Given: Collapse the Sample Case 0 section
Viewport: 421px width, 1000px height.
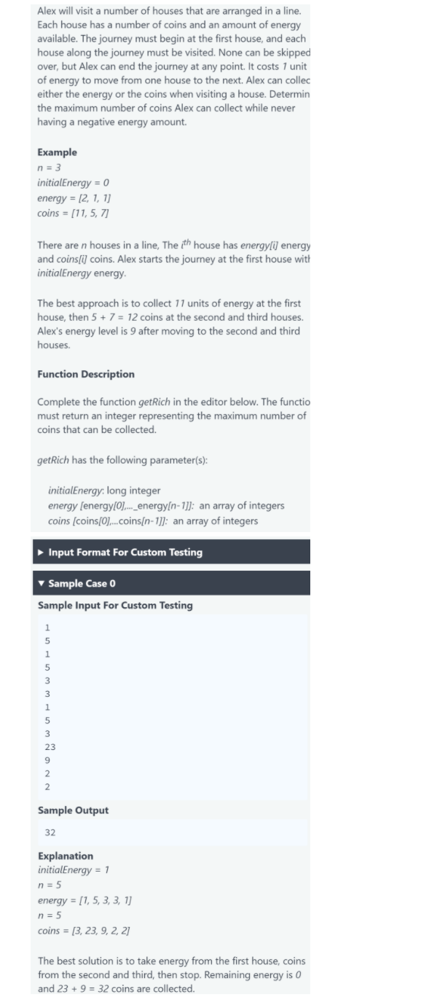Looking at the screenshot, I should click(171, 584).
